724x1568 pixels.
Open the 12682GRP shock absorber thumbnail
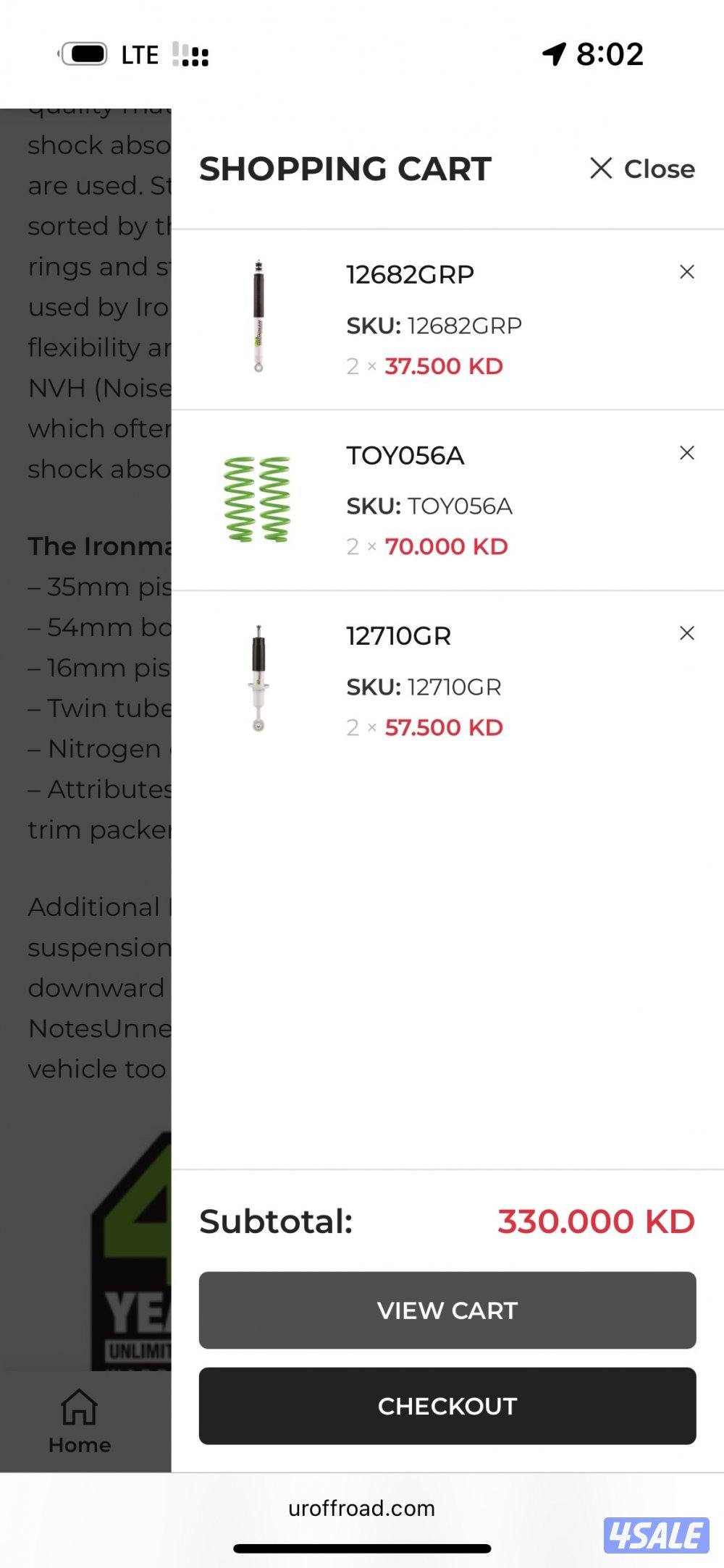pos(258,316)
